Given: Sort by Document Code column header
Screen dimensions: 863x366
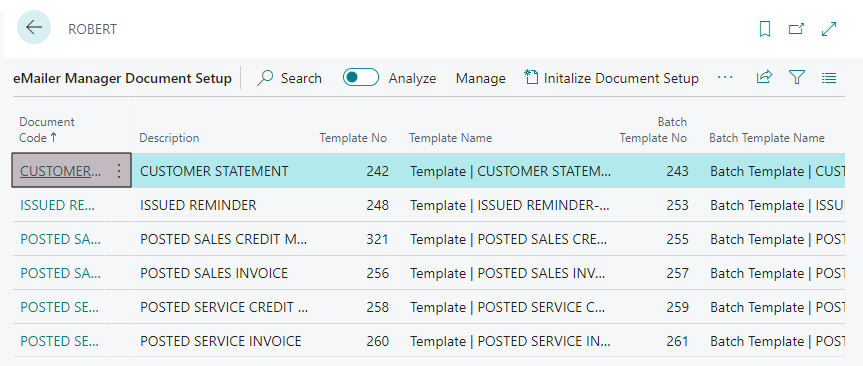Looking at the screenshot, I should 47,130.
